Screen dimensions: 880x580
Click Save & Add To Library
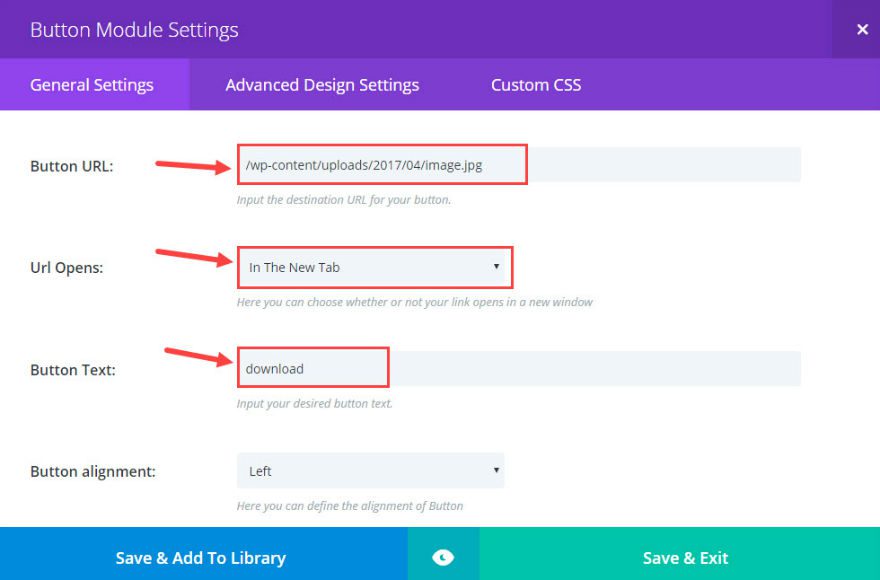click(201, 557)
